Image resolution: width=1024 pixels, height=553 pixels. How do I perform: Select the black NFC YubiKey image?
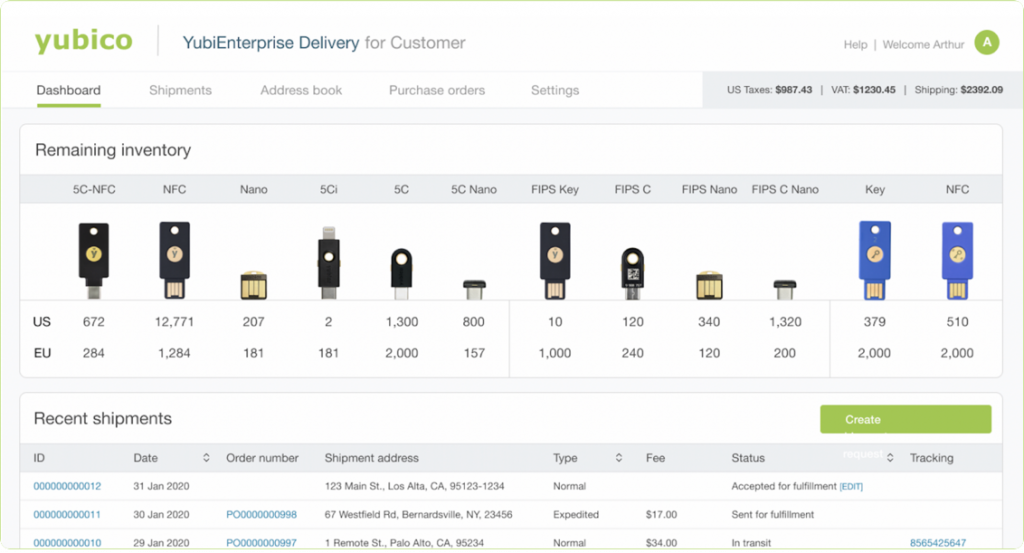click(x=174, y=260)
